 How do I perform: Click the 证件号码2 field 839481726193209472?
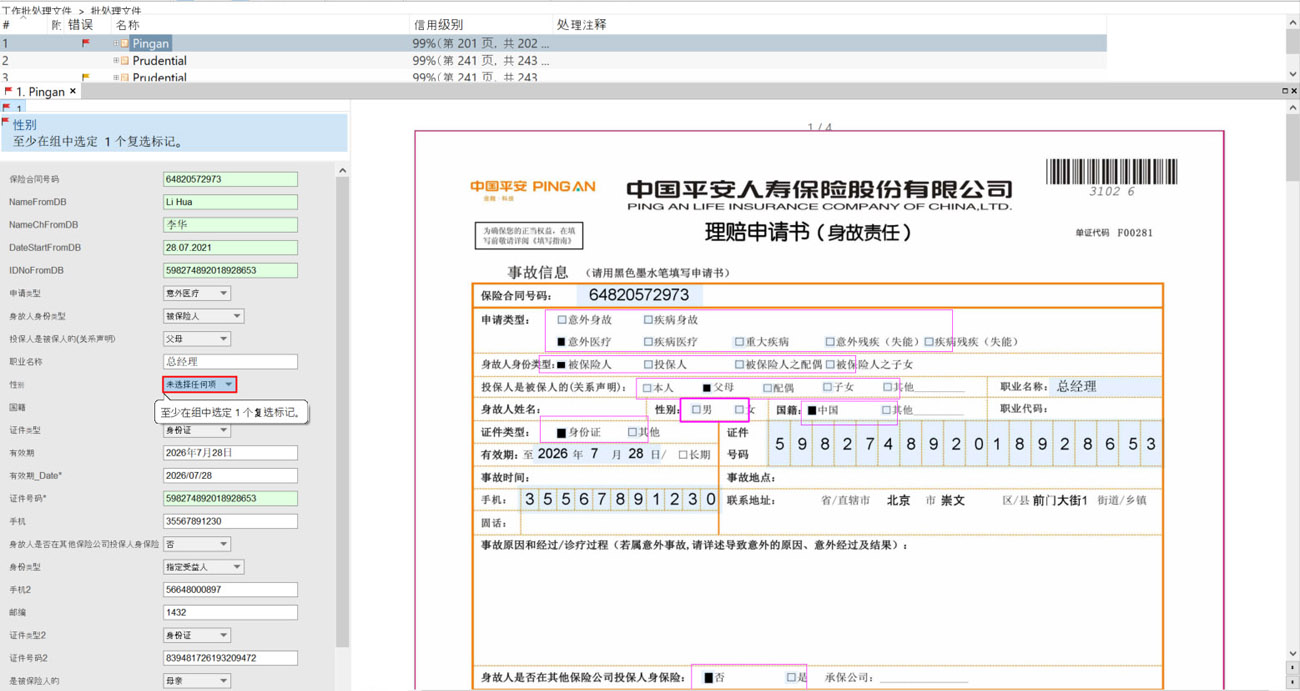click(x=230, y=658)
